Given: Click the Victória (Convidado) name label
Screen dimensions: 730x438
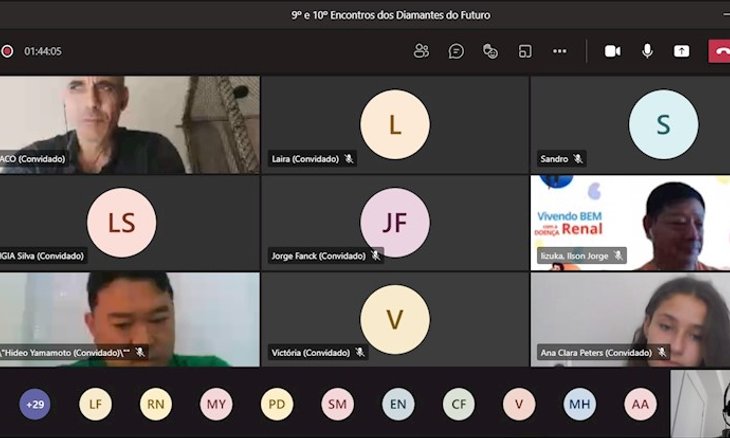Looking at the screenshot, I should (311, 352).
